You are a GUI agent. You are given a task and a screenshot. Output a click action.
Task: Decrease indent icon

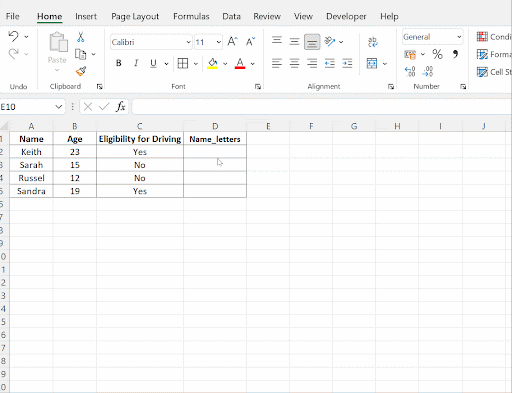330,63
